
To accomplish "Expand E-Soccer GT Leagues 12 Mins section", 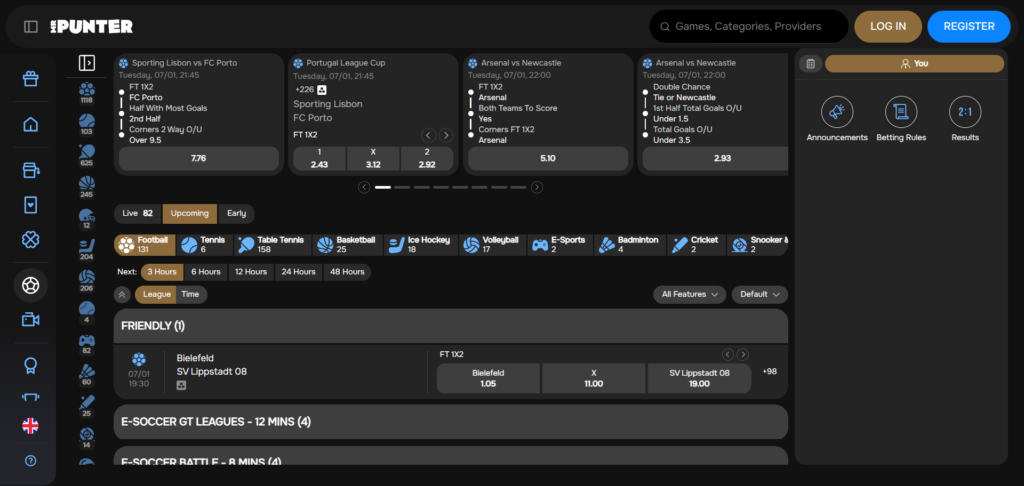I will click(x=450, y=421).
